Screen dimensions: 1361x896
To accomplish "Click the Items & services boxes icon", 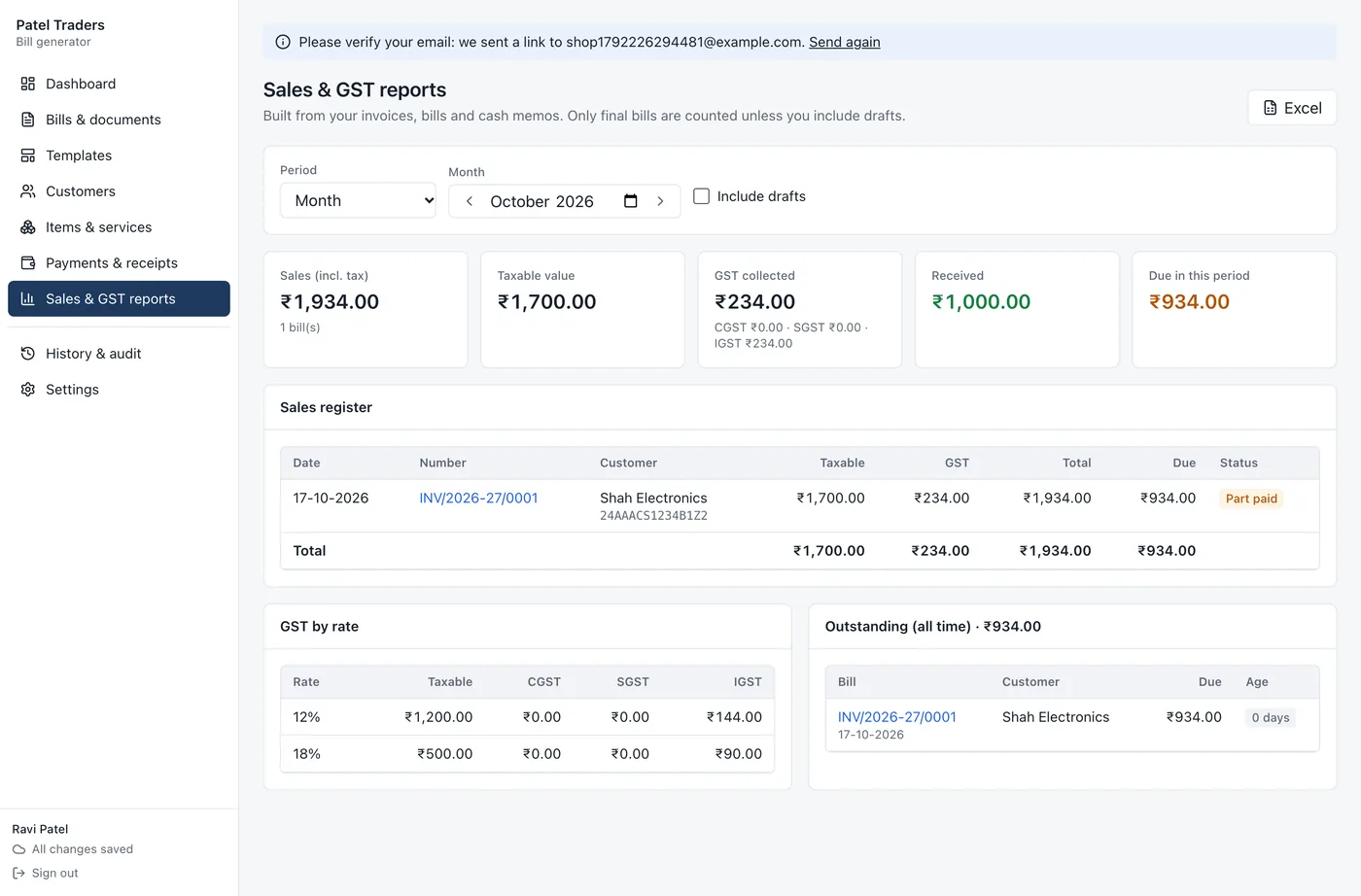I will click(x=28, y=227).
